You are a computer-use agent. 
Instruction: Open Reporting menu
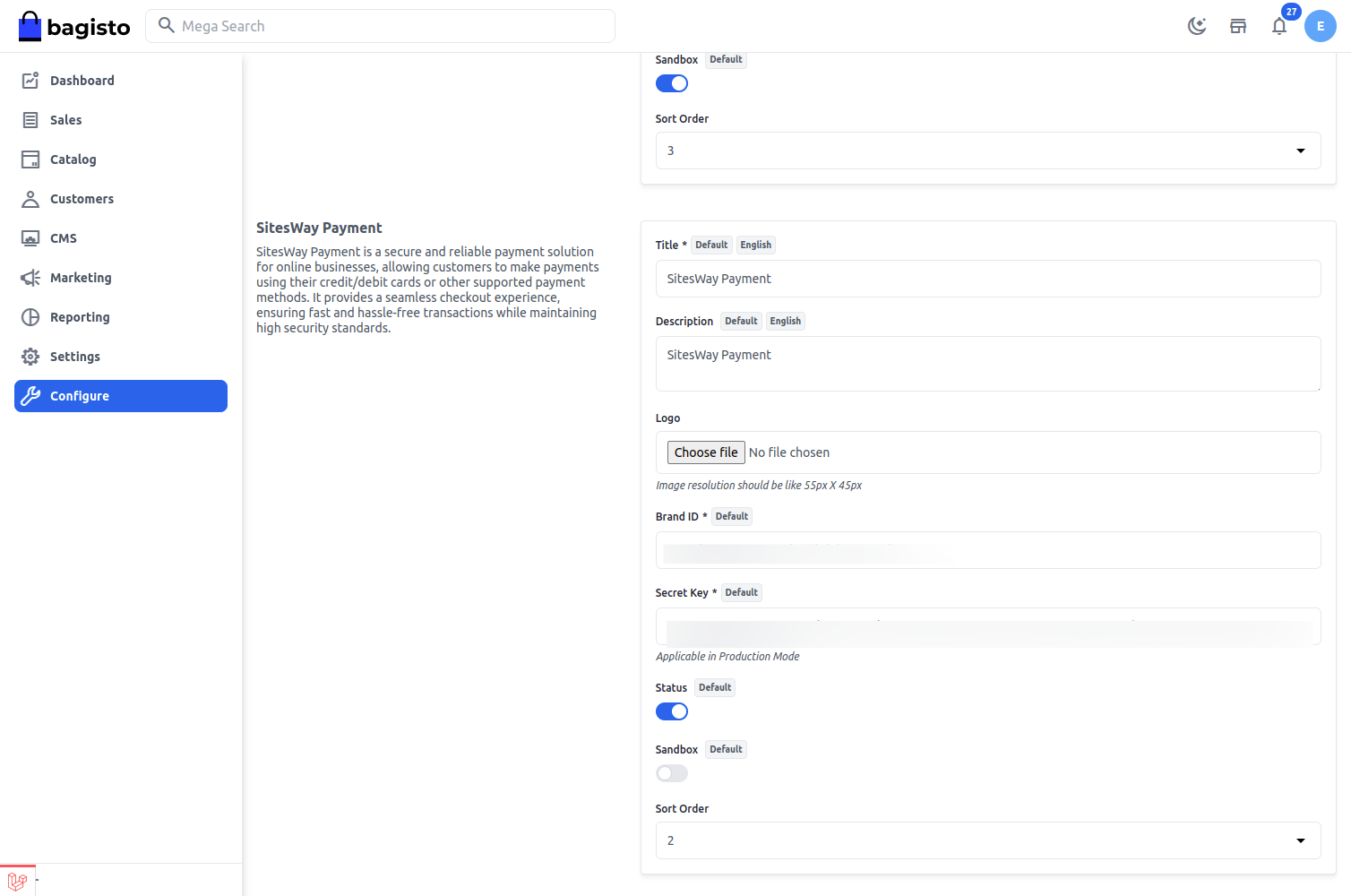[x=121, y=317]
